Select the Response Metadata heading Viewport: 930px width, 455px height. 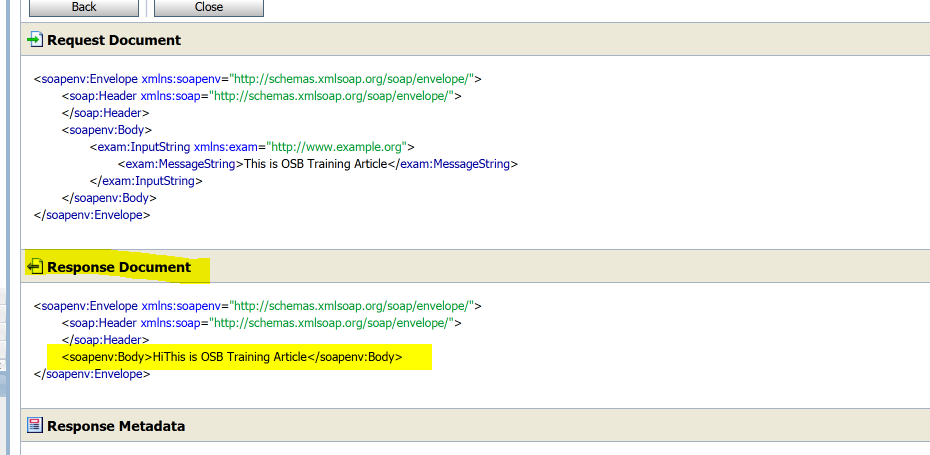[116, 426]
